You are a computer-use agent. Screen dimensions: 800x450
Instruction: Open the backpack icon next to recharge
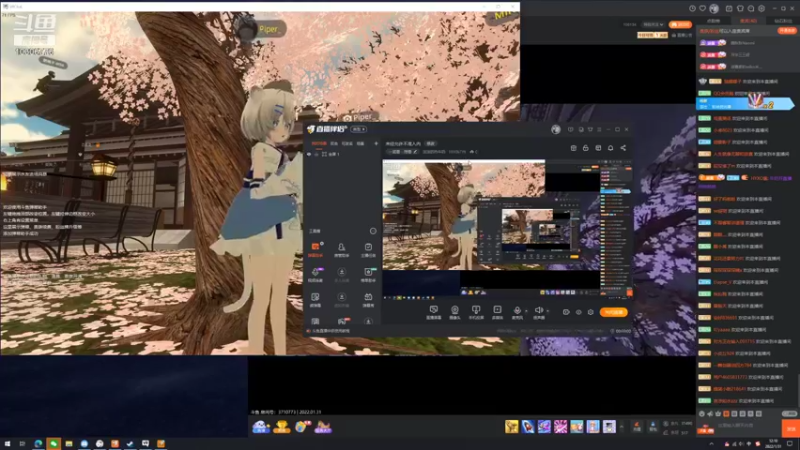pyautogui.click(x=653, y=426)
